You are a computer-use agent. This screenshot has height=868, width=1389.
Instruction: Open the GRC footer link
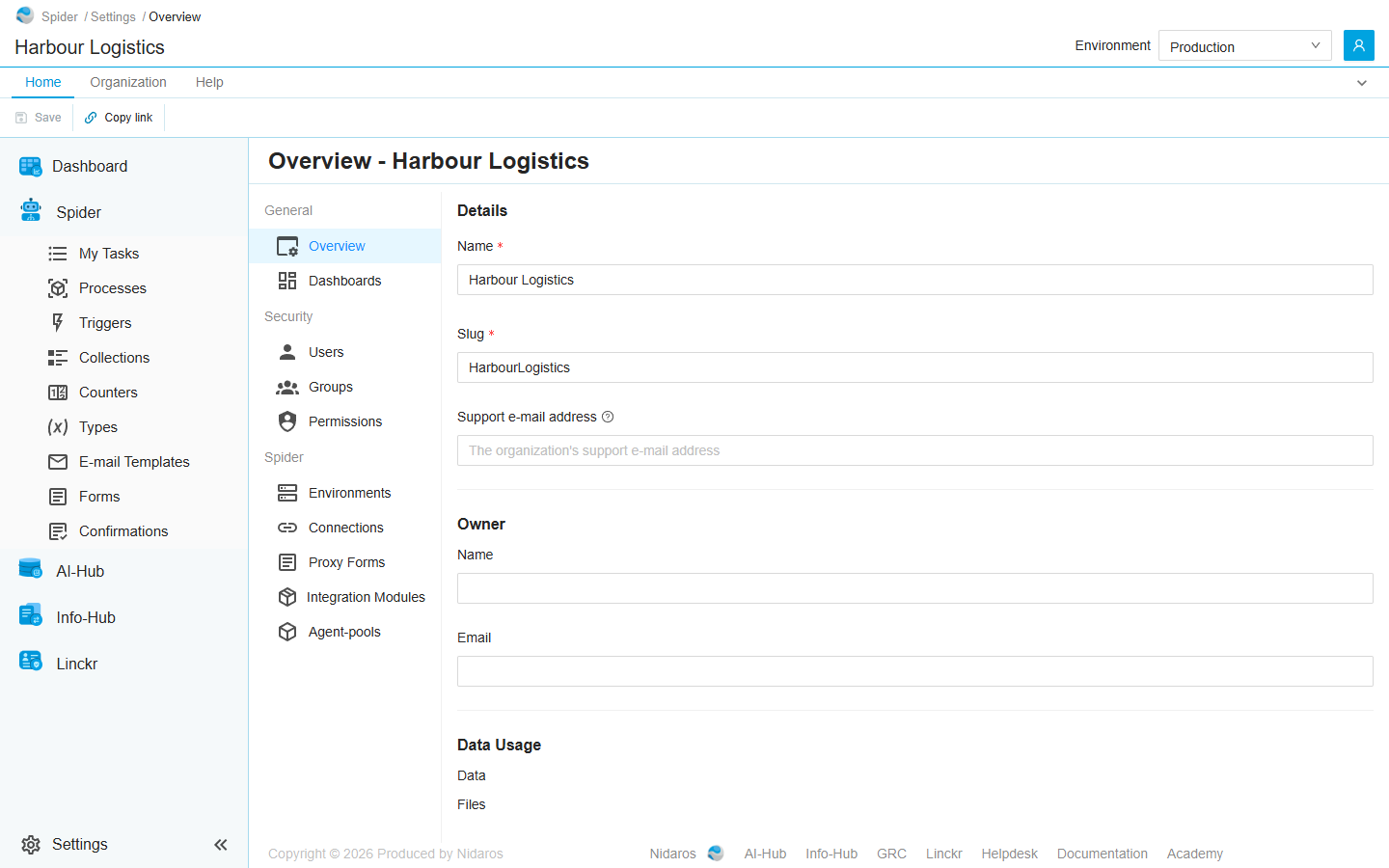point(891,854)
